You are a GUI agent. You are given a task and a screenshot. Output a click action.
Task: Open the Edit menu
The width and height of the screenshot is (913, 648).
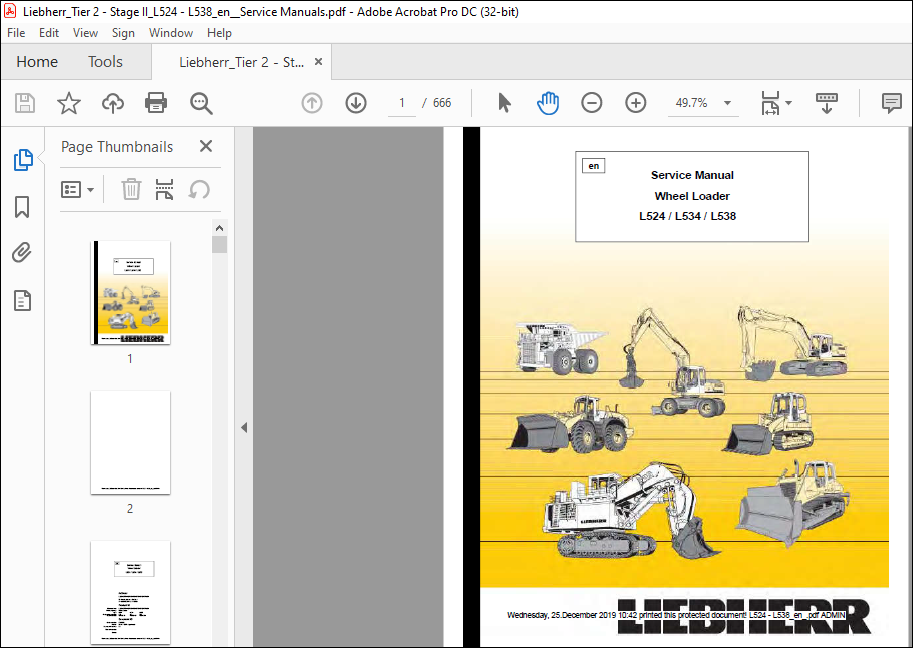(49, 33)
